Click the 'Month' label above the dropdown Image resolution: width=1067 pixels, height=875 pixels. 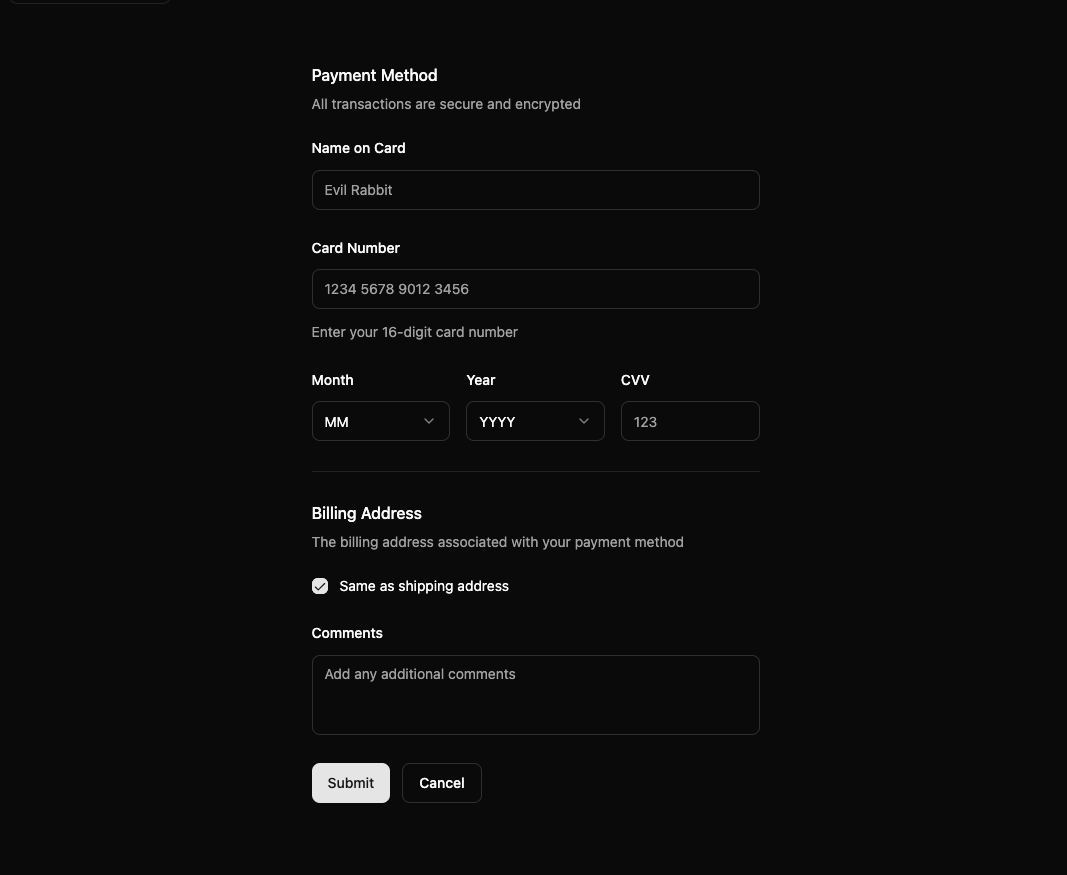coord(332,380)
